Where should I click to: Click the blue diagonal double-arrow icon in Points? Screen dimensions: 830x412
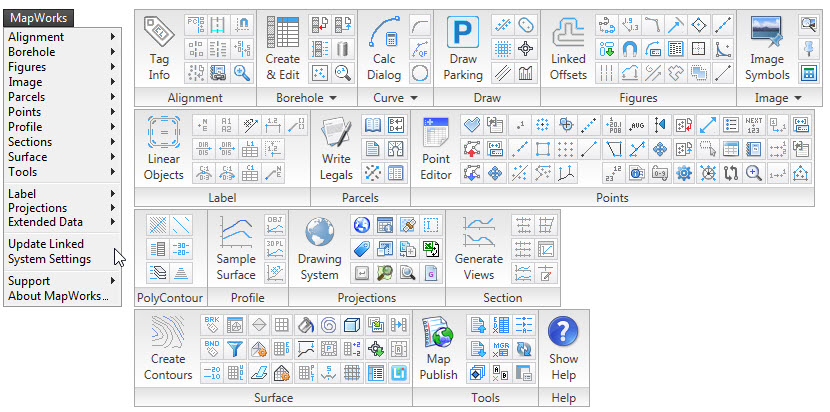(x=707, y=124)
